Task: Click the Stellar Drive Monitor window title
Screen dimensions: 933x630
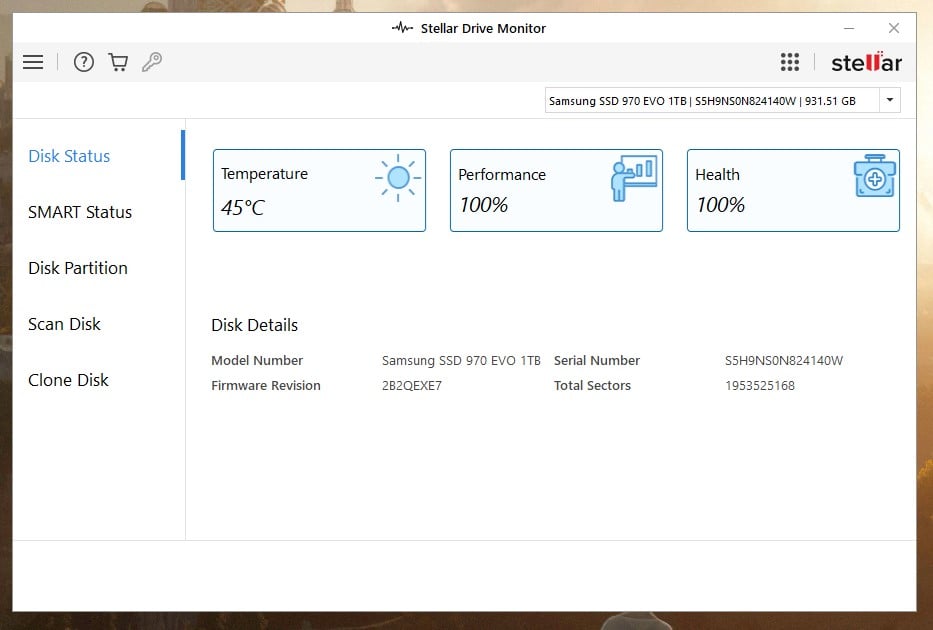Action: pyautogui.click(x=483, y=28)
